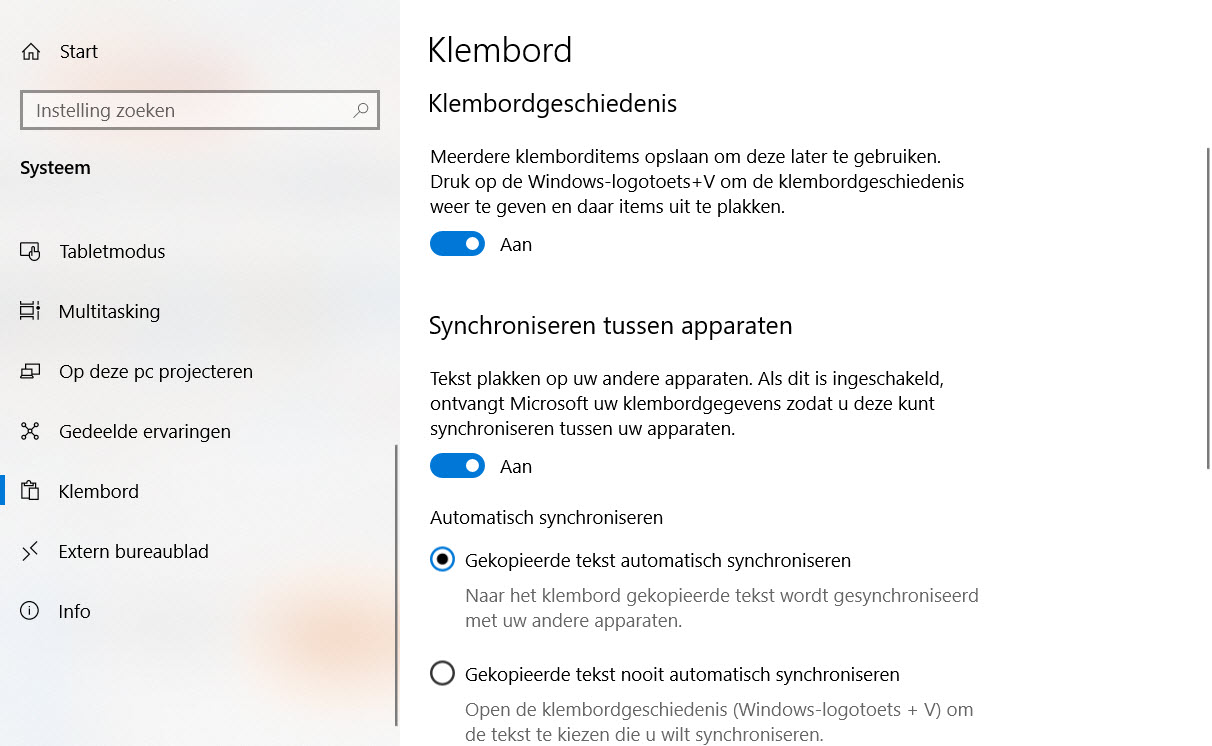Switch to the Klembord settings page
The width and height of the screenshot is (1212, 746).
[99, 491]
